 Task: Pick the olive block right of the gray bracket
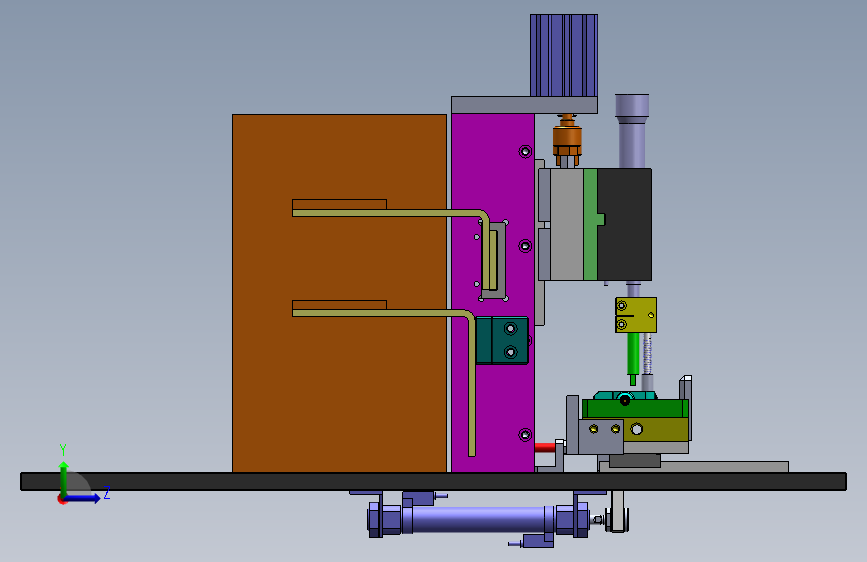pyautogui.click(x=656, y=429)
